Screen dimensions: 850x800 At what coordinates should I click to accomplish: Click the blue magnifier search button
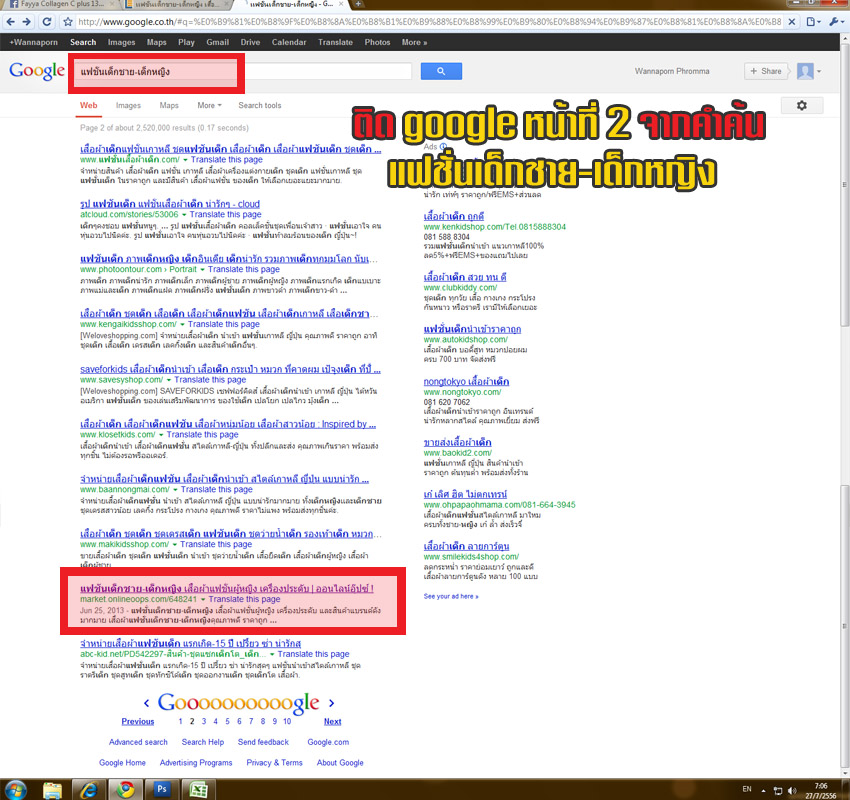(441, 71)
